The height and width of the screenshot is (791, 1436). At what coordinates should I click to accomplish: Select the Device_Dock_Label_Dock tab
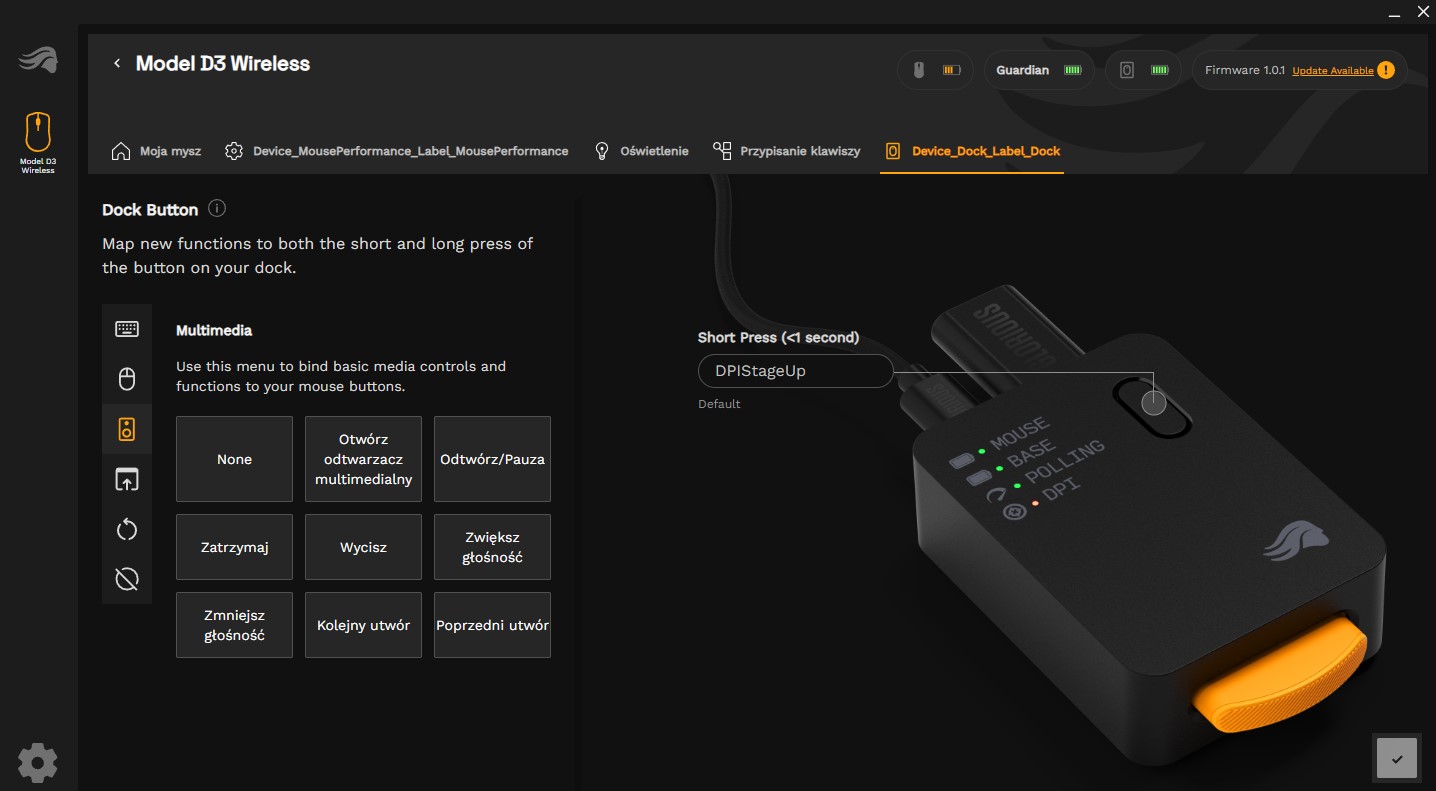pyautogui.click(x=972, y=151)
